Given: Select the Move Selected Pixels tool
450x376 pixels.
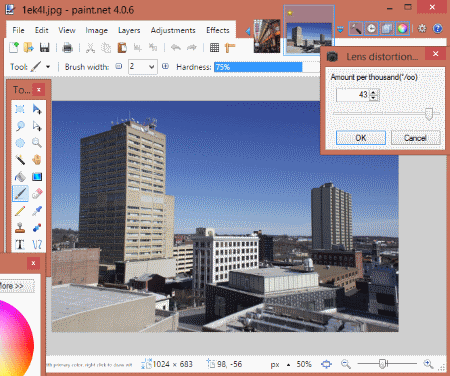Looking at the screenshot, I should 37,109.
